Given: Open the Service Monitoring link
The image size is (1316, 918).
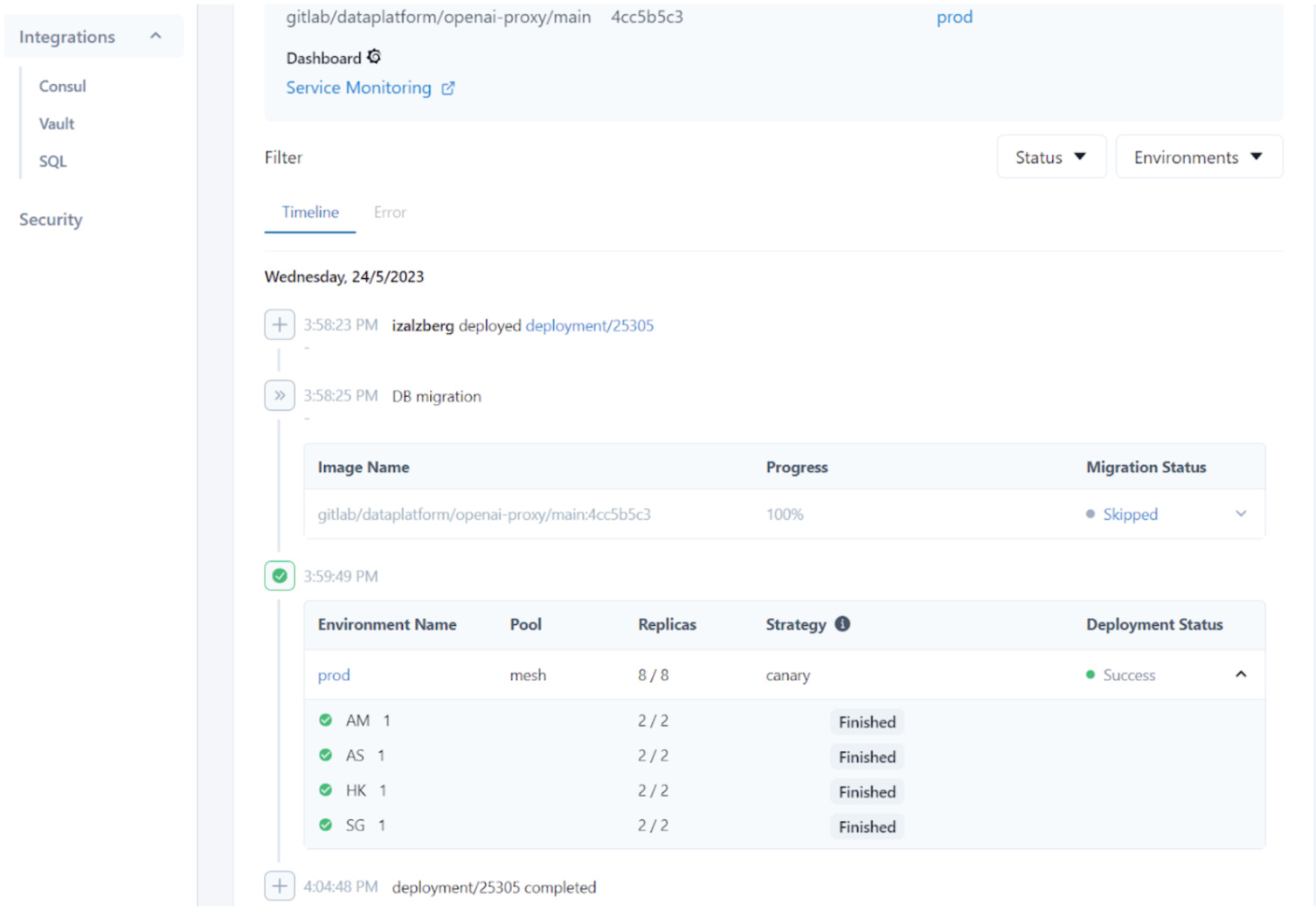Looking at the screenshot, I should (359, 87).
